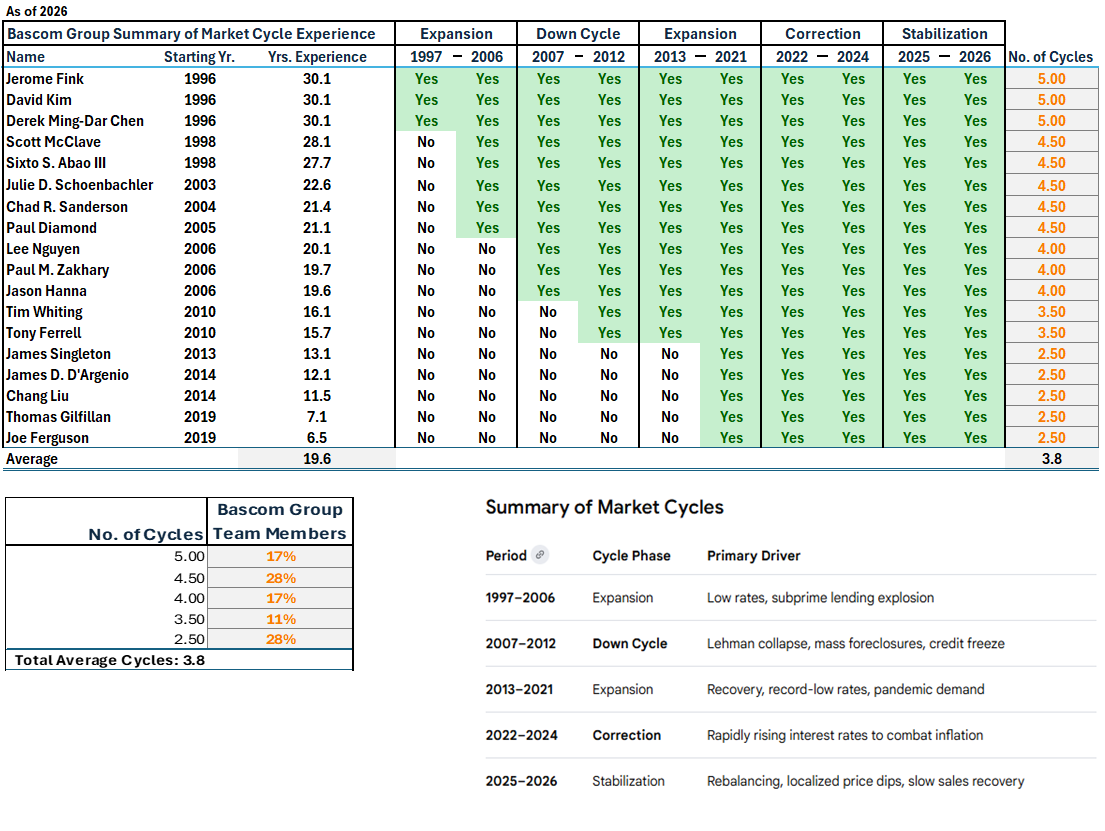Click the Summary of Market Cycles heading
This screenshot has height=831, width=1105.
[604, 507]
